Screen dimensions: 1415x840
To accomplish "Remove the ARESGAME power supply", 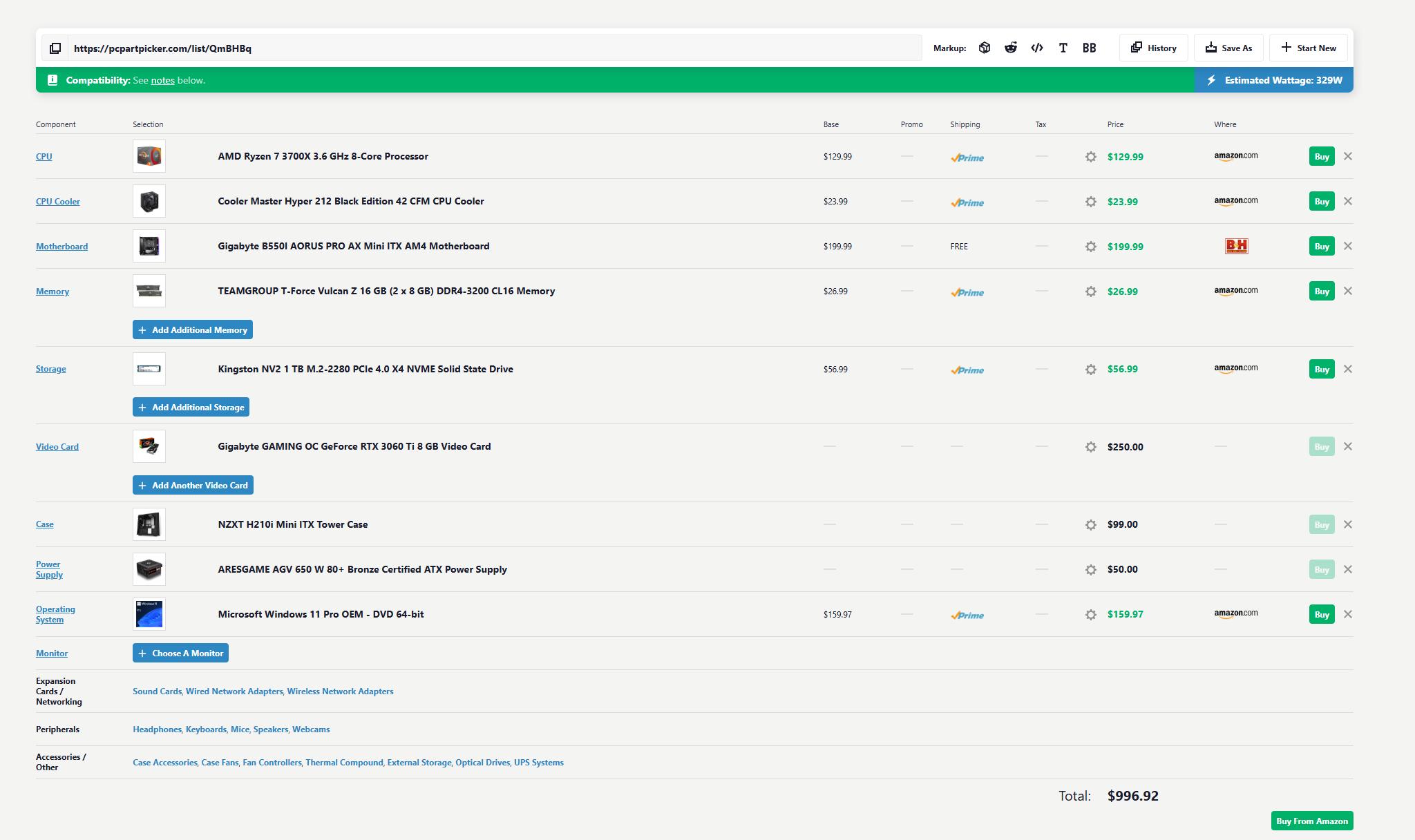I will (x=1348, y=569).
